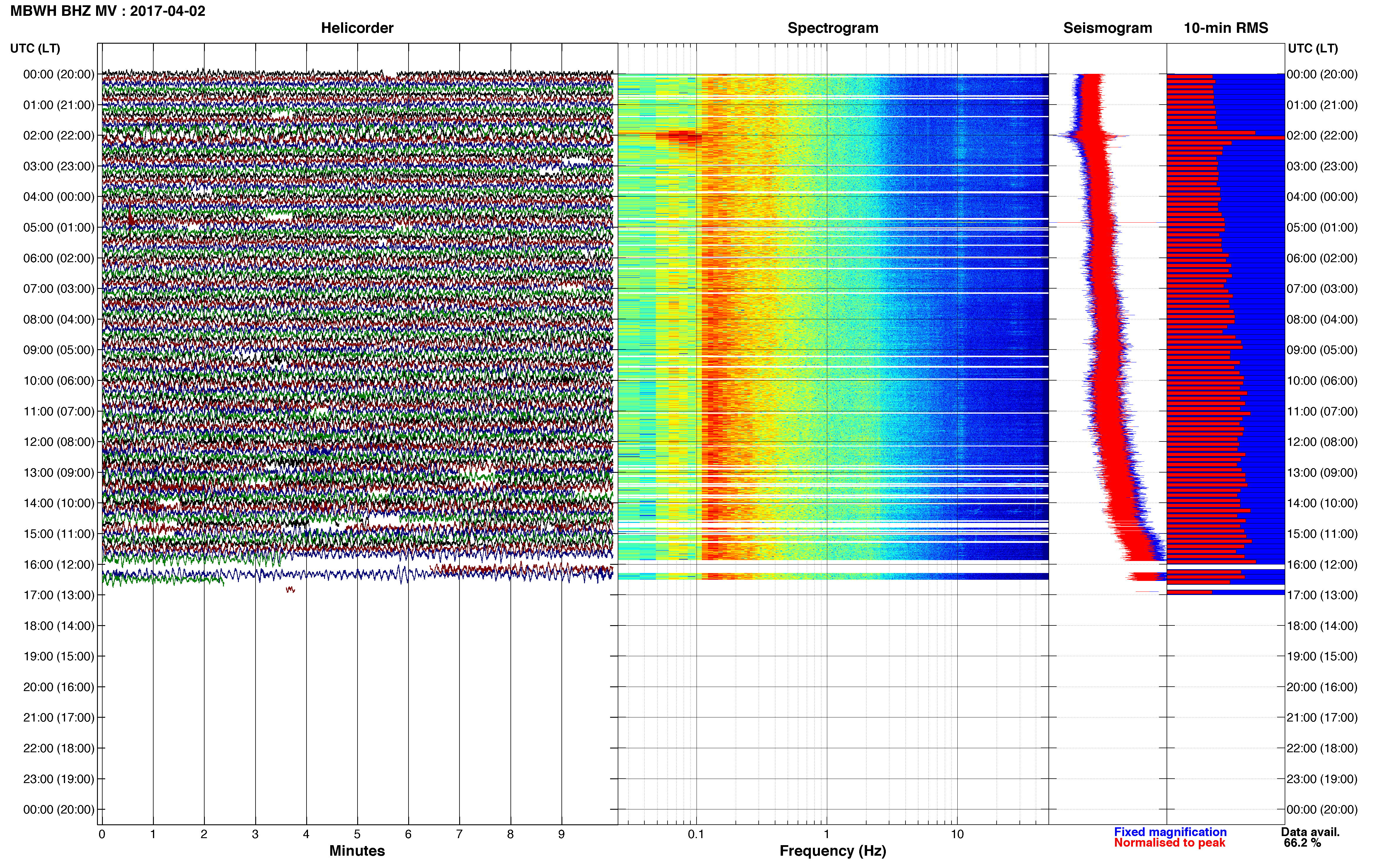
Task: Click the right 'UTC (LT)' axis header
Action: point(1313,48)
